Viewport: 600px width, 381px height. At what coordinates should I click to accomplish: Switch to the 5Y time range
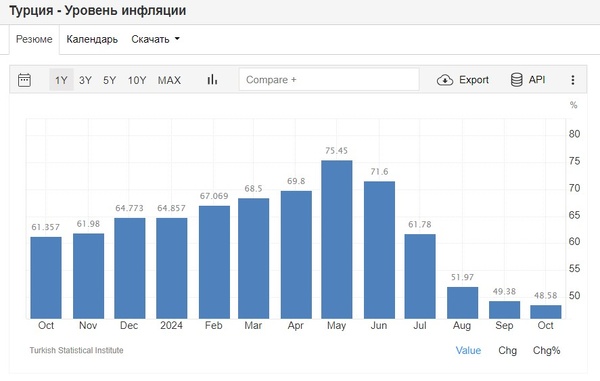[109, 80]
